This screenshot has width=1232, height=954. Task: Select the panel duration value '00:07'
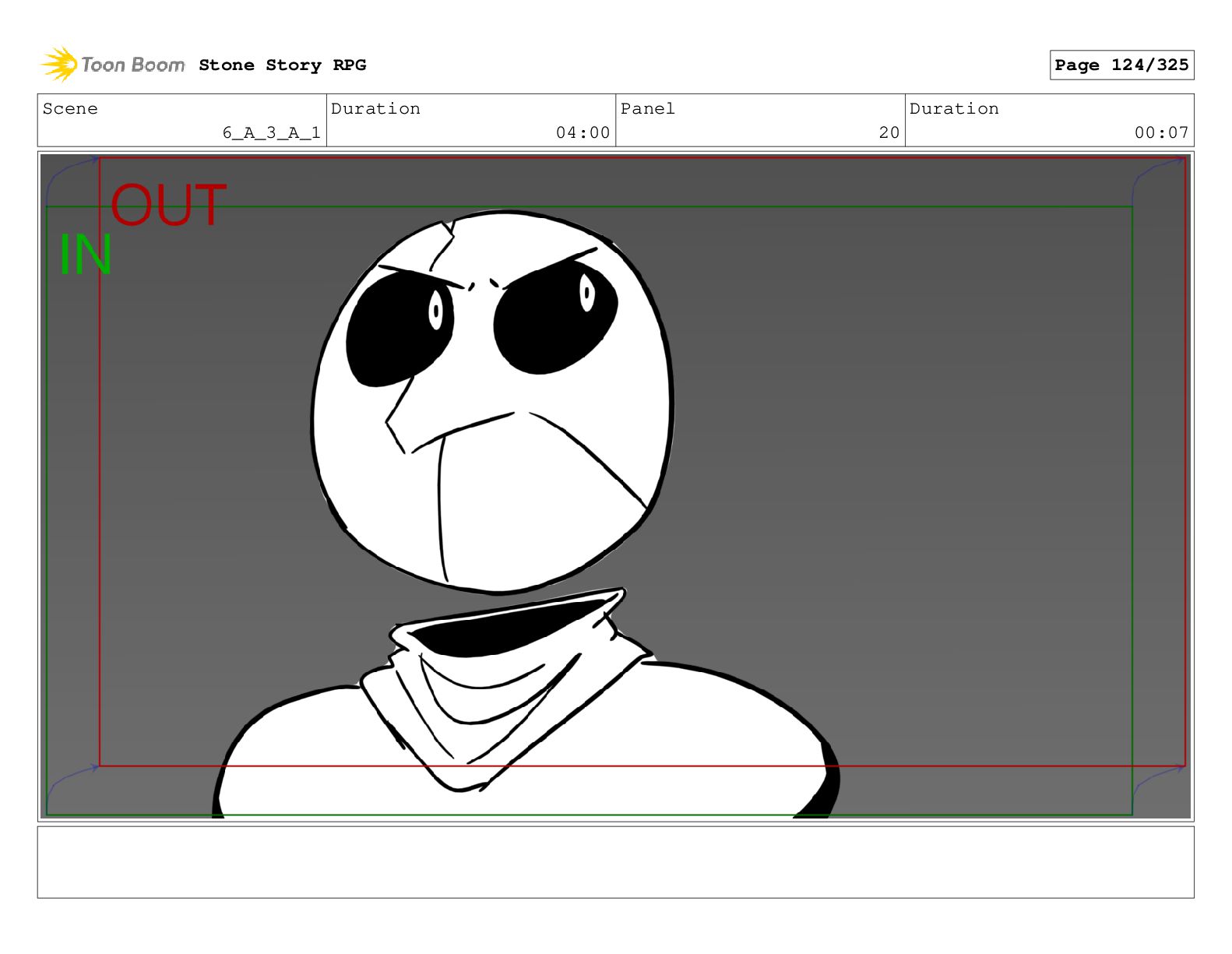[1161, 133]
